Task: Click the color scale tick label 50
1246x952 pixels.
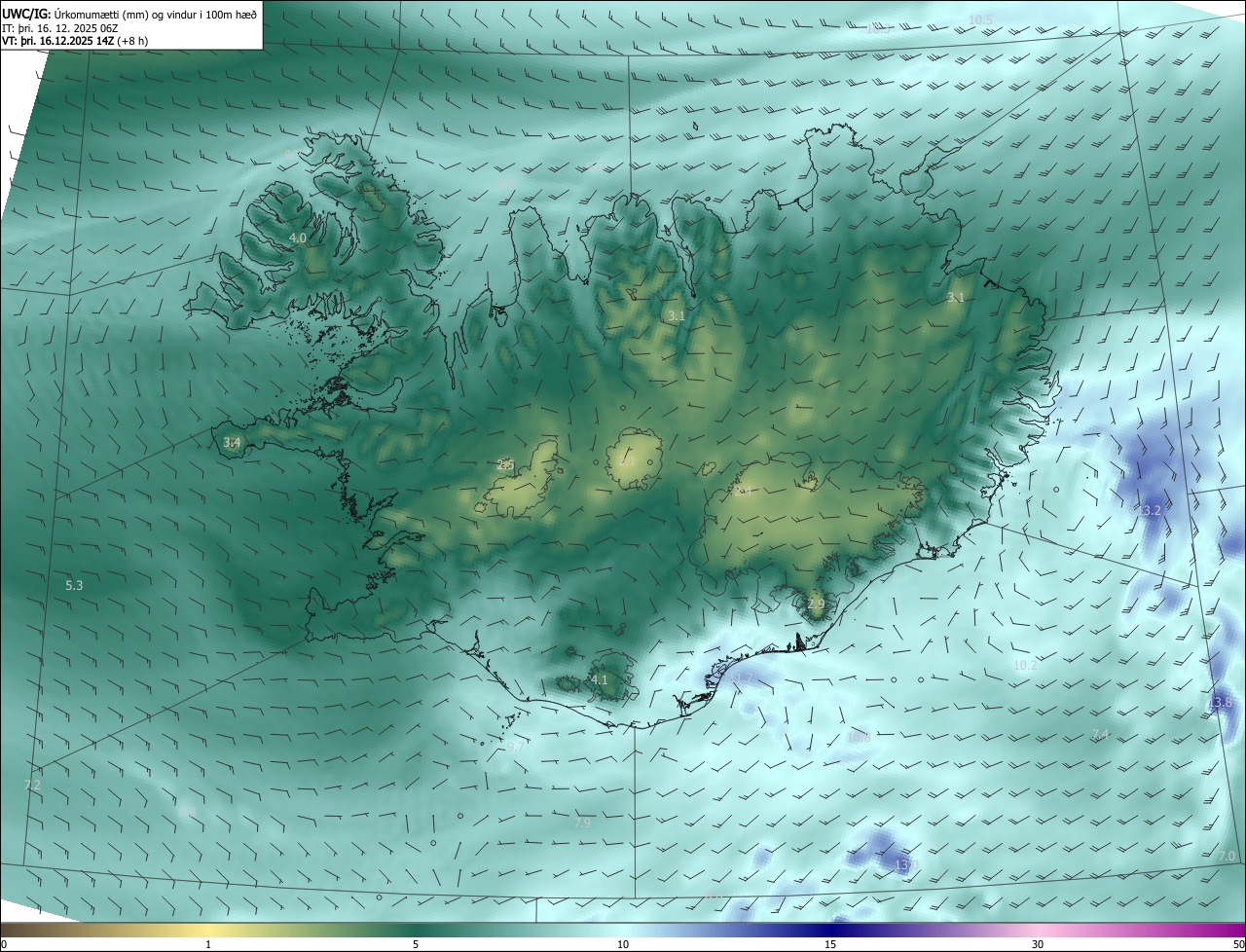Action: [1238, 944]
